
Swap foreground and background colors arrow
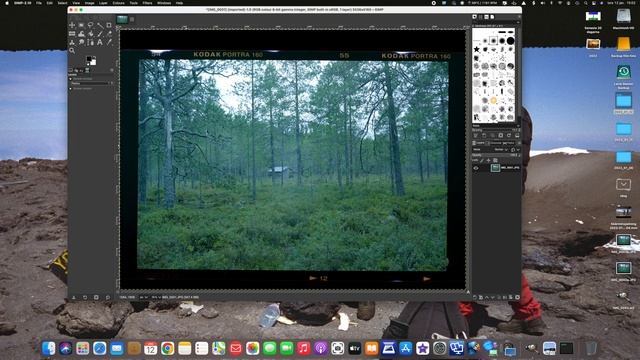95,57
